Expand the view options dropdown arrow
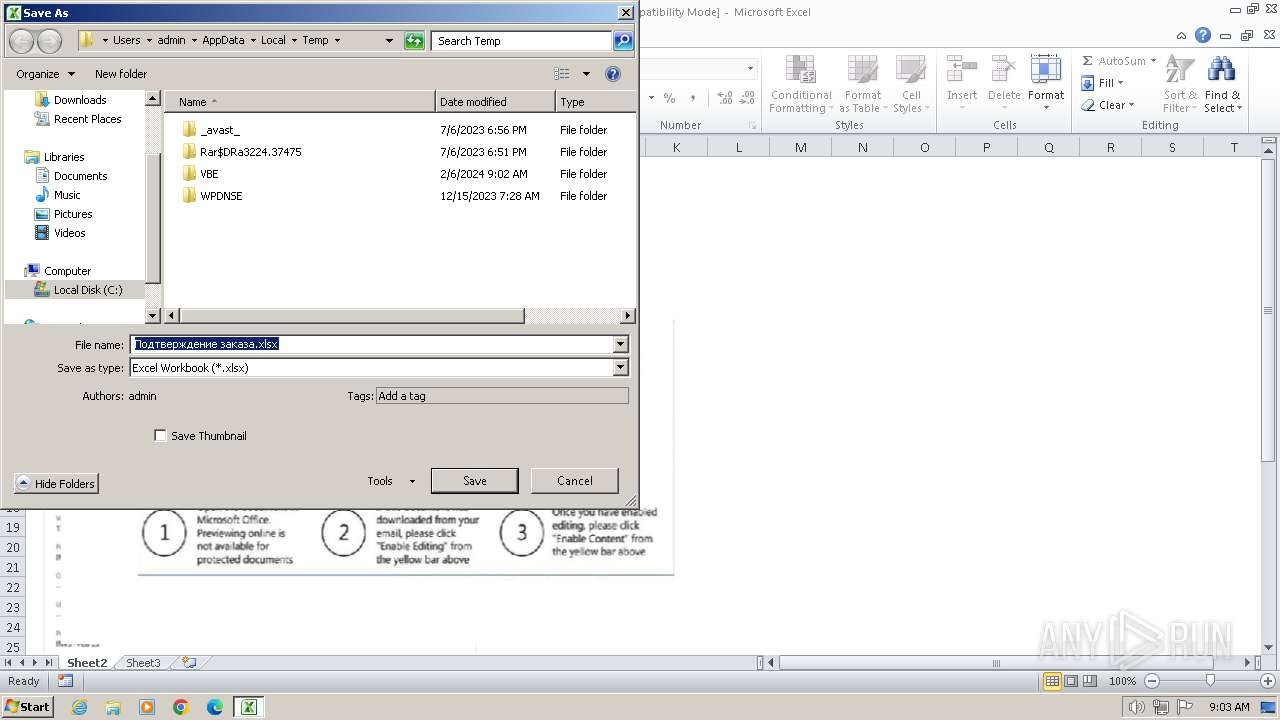Screen dimensions: 1280x720 point(586,74)
